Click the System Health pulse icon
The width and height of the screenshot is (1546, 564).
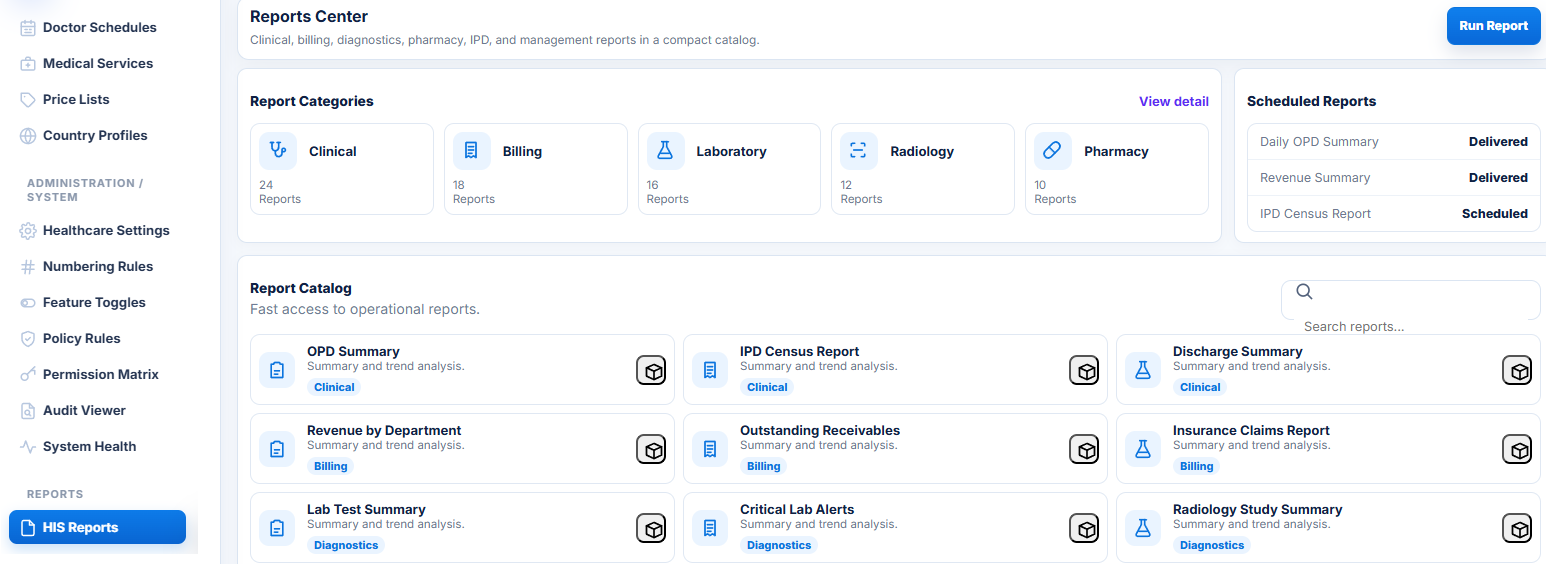(x=28, y=446)
